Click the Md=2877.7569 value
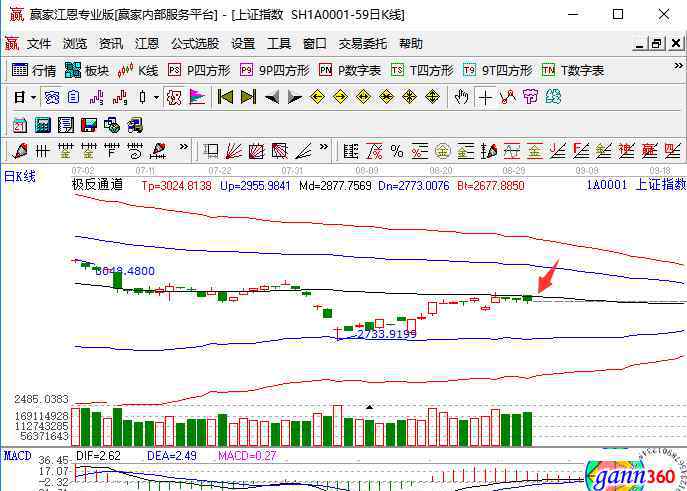The width and height of the screenshot is (687, 491). [335, 186]
